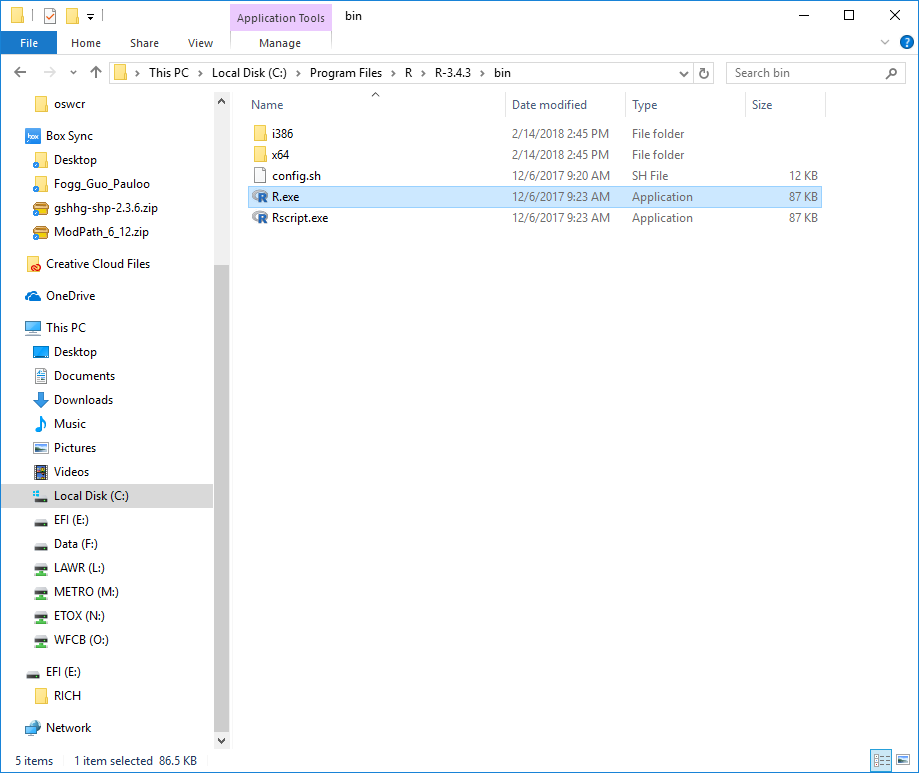Switch to the Home ribbon tab
This screenshot has height=773, width=919.
click(86, 43)
